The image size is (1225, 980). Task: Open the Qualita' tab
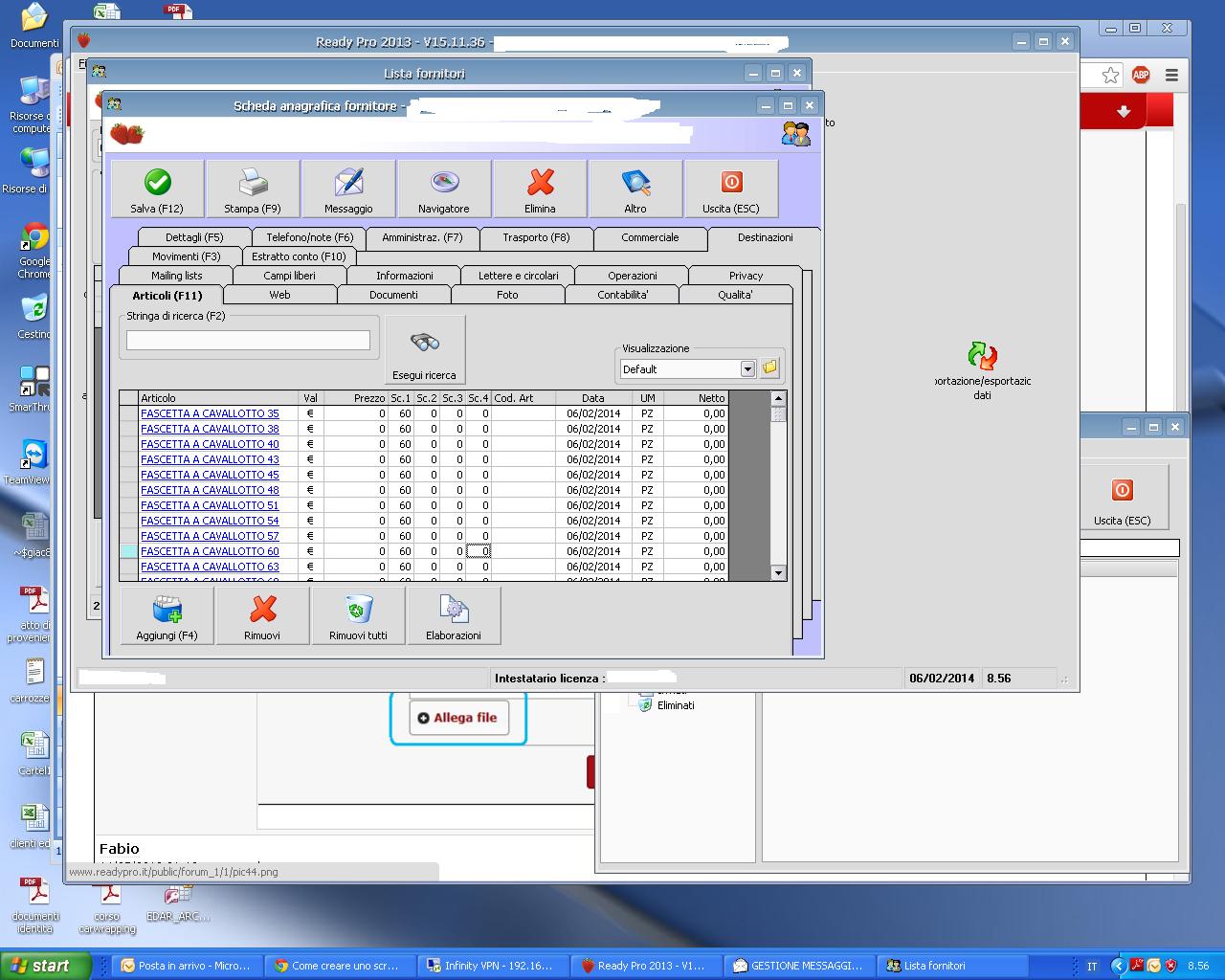click(x=735, y=295)
